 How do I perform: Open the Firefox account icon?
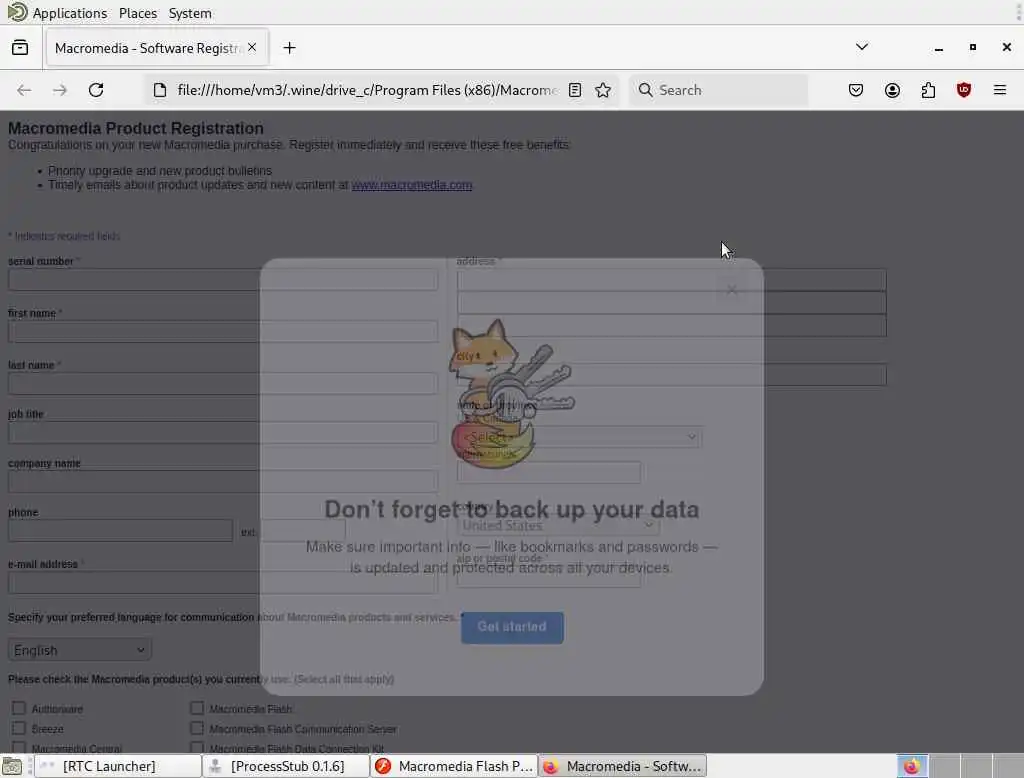pos(892,90)
